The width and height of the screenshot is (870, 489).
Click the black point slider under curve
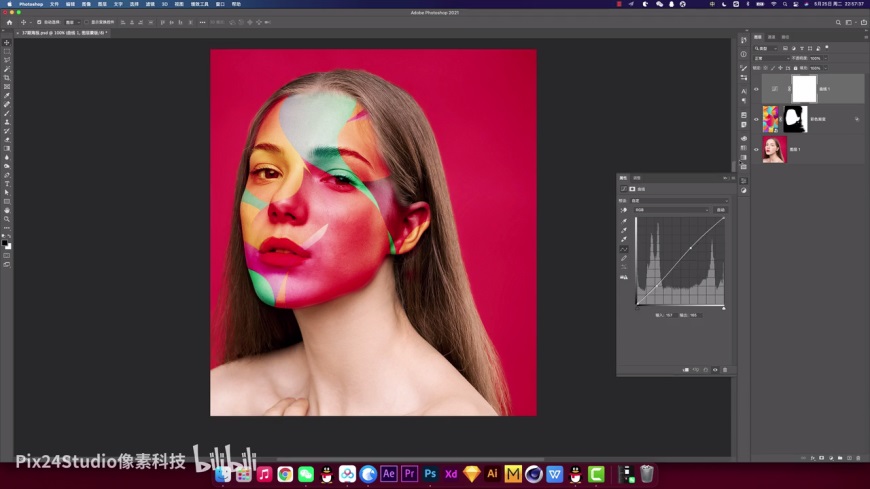(636, 308)
